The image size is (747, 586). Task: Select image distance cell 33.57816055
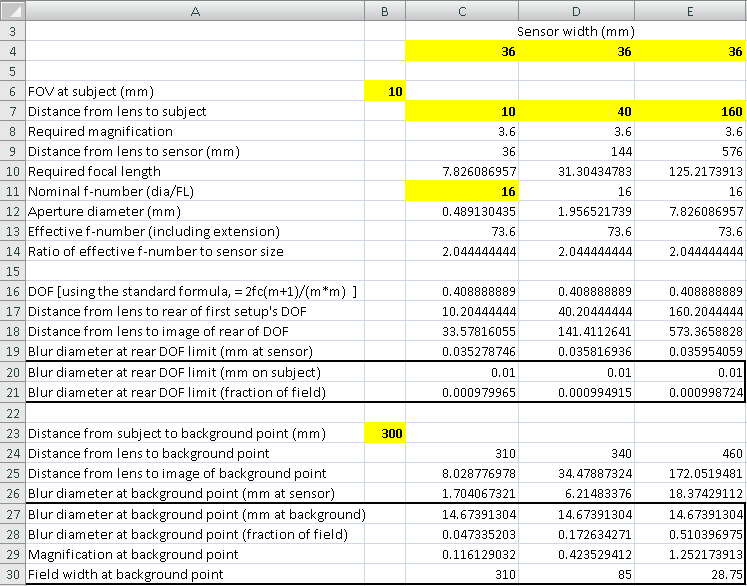[x=462, y=331]
